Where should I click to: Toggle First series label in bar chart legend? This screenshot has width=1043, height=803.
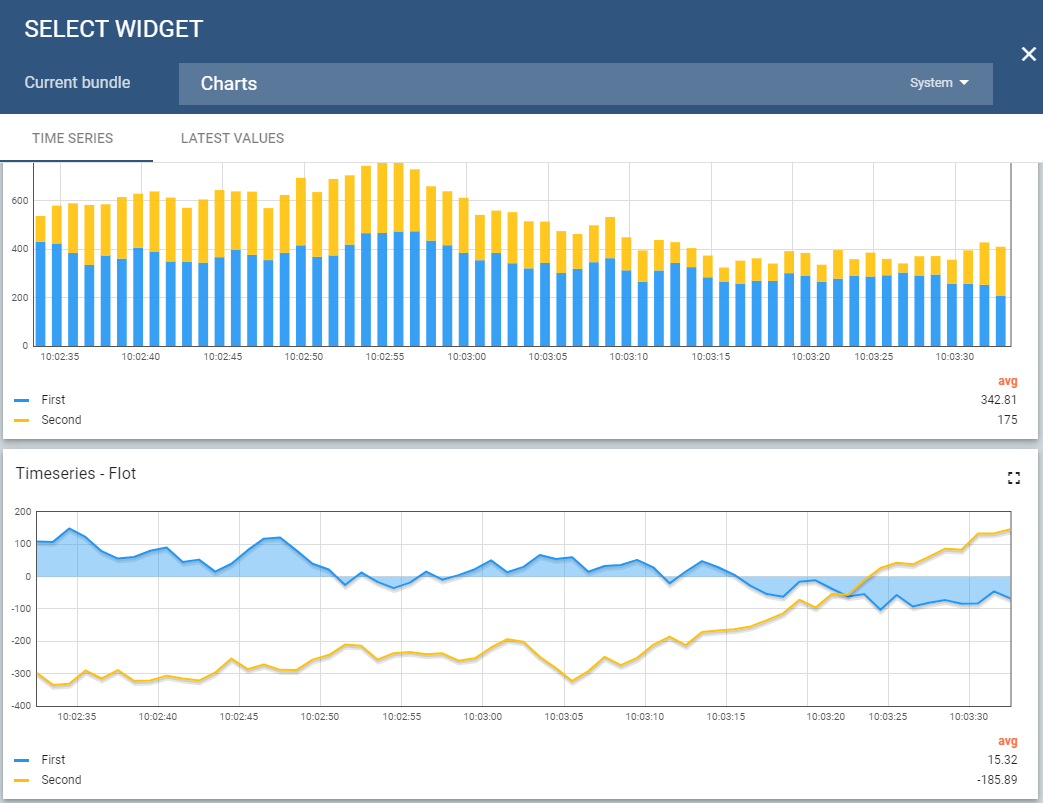pos(53,400)
